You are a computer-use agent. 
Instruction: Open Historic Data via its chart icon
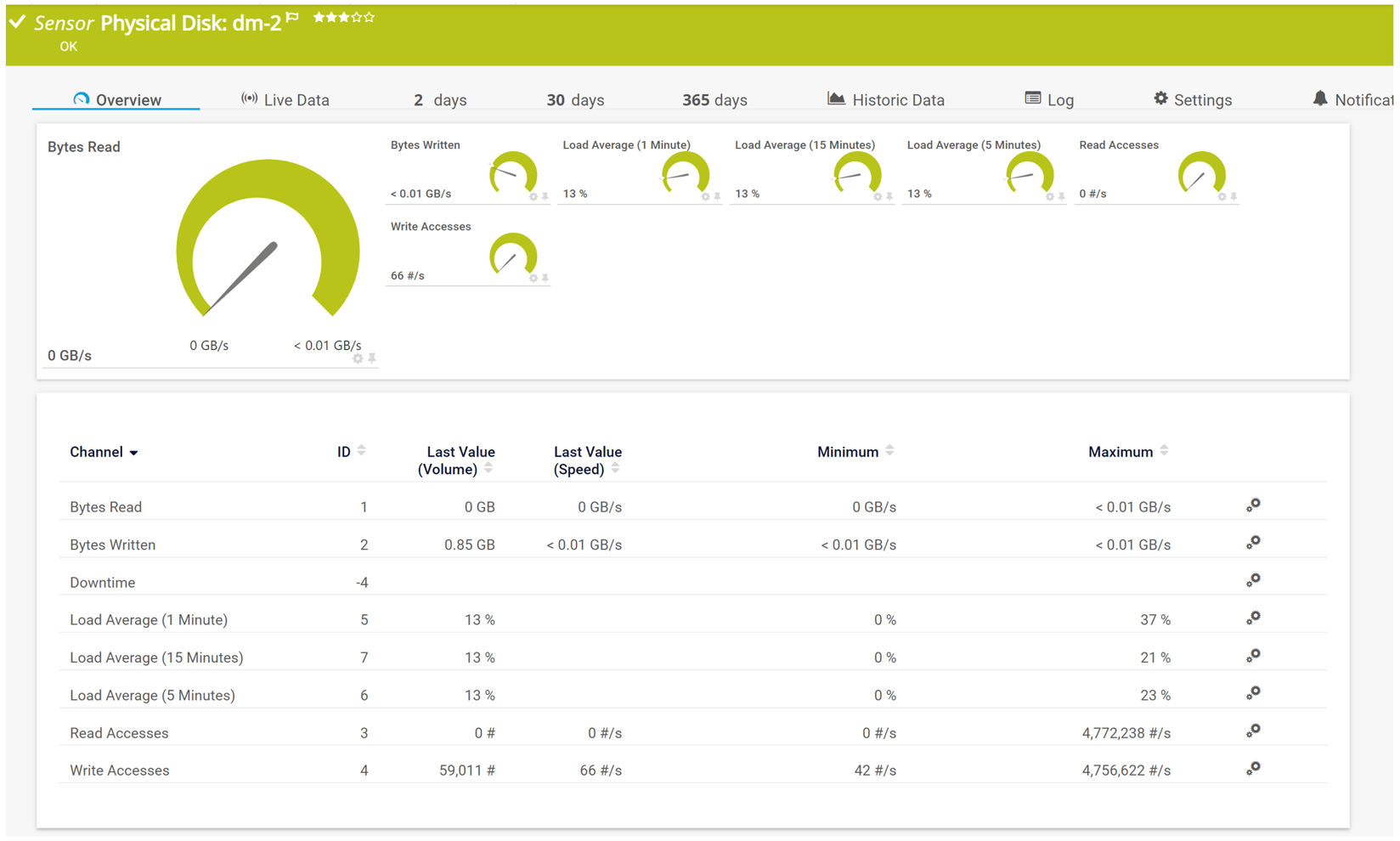pyautogui.click(x=835, y=99)
